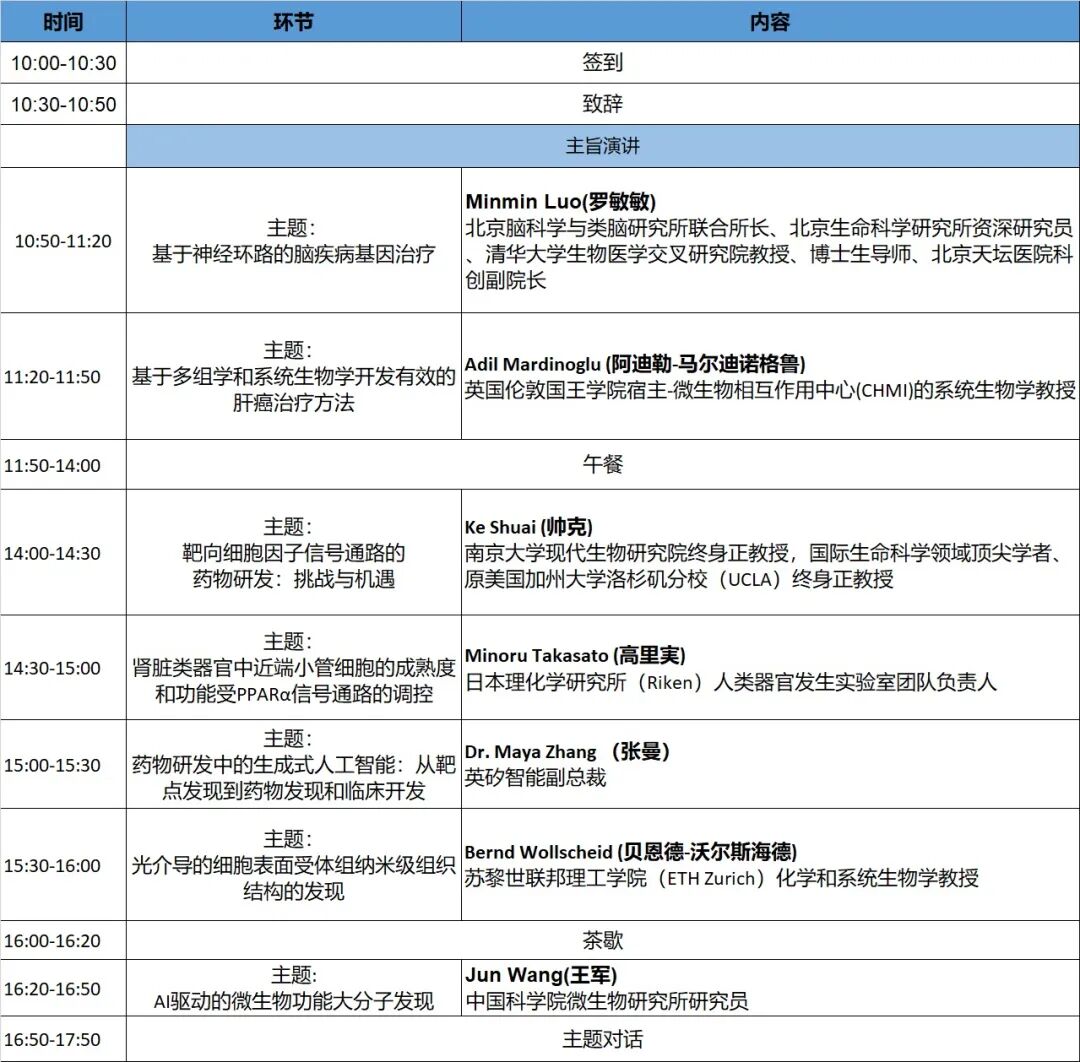
Task: Click the 午餐 row text
Action: click(x=602, y=464)
